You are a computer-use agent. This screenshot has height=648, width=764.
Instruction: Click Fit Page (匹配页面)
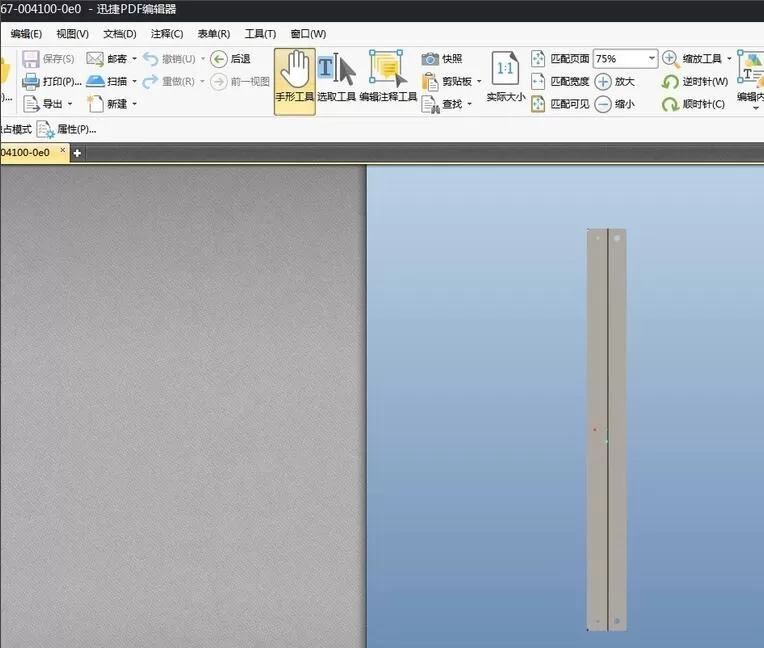(x=560, y=59)
